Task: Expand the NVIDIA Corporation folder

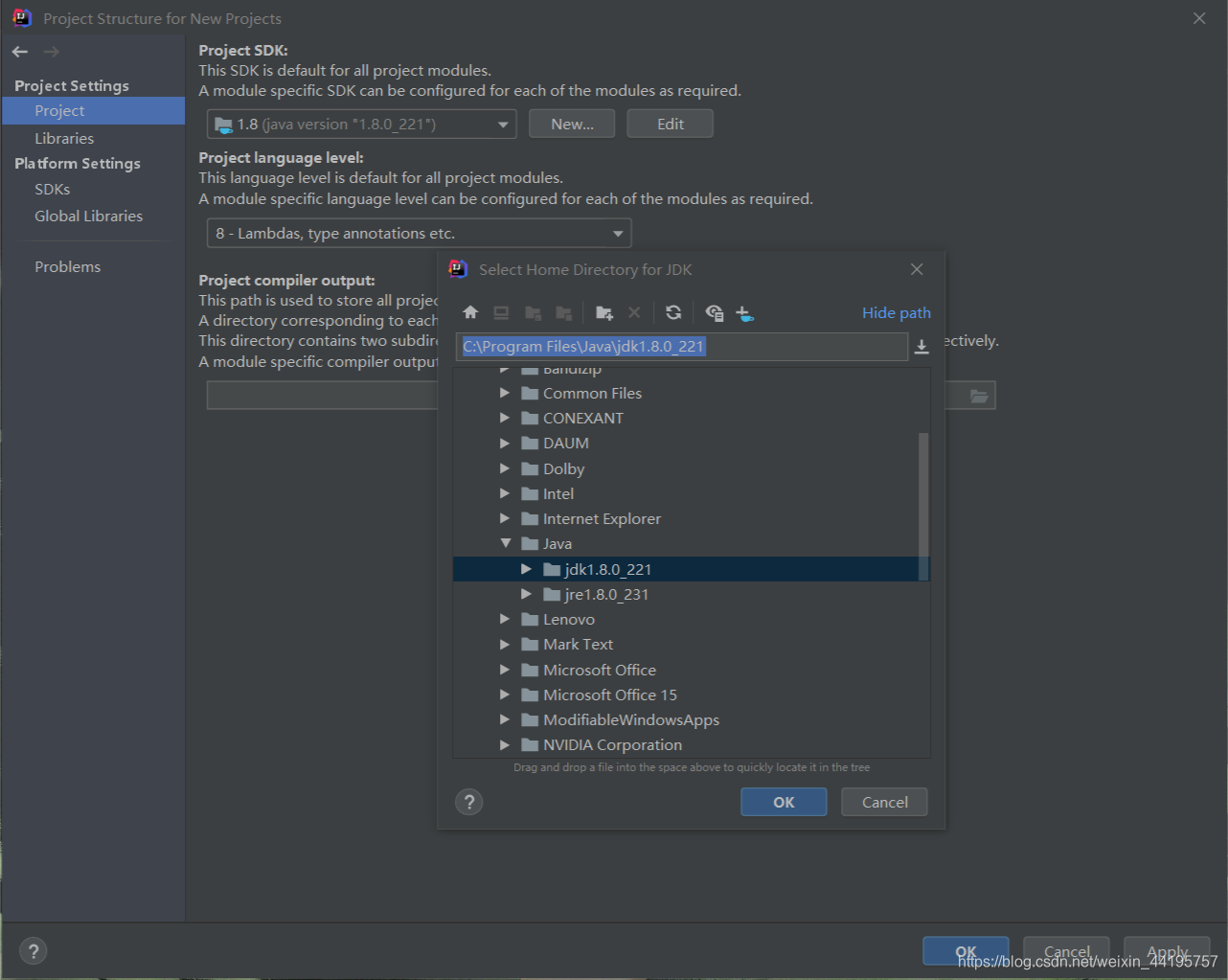Action: coord(505,744)
